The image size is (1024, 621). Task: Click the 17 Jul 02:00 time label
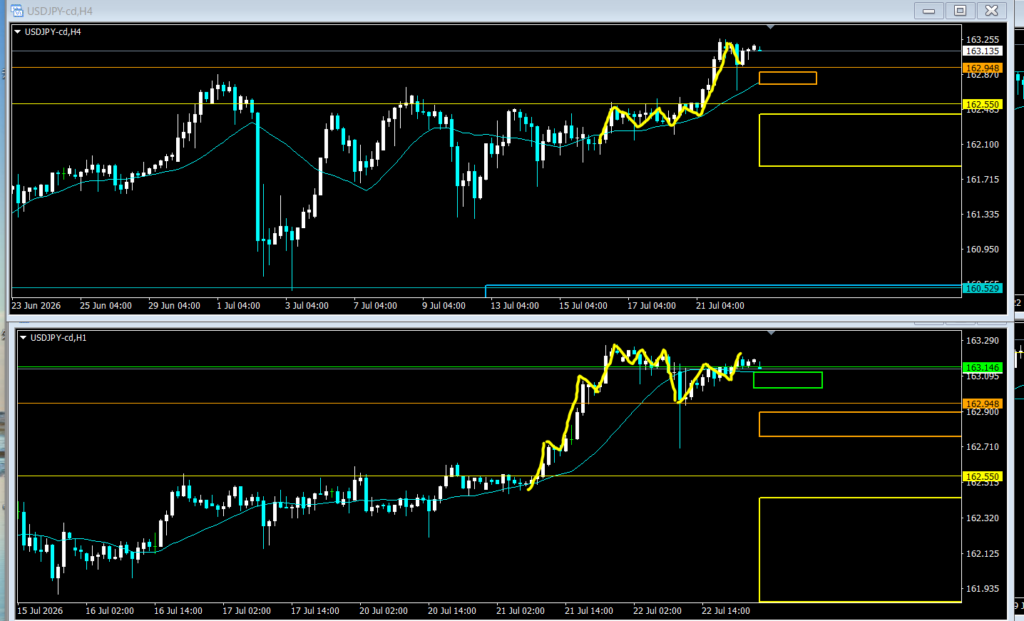tap(246, 611)
